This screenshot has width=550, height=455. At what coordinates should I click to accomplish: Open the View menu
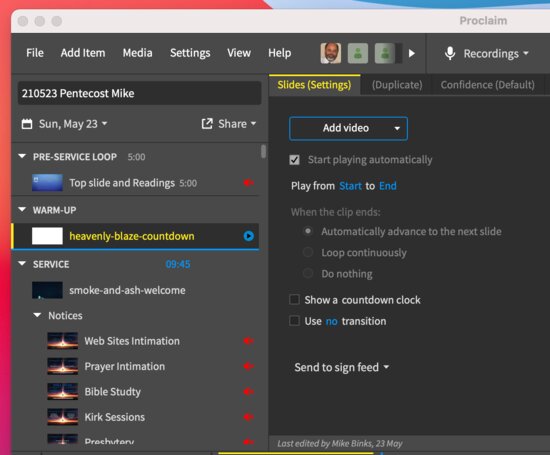pyautogui.click(x=239, y=53)
